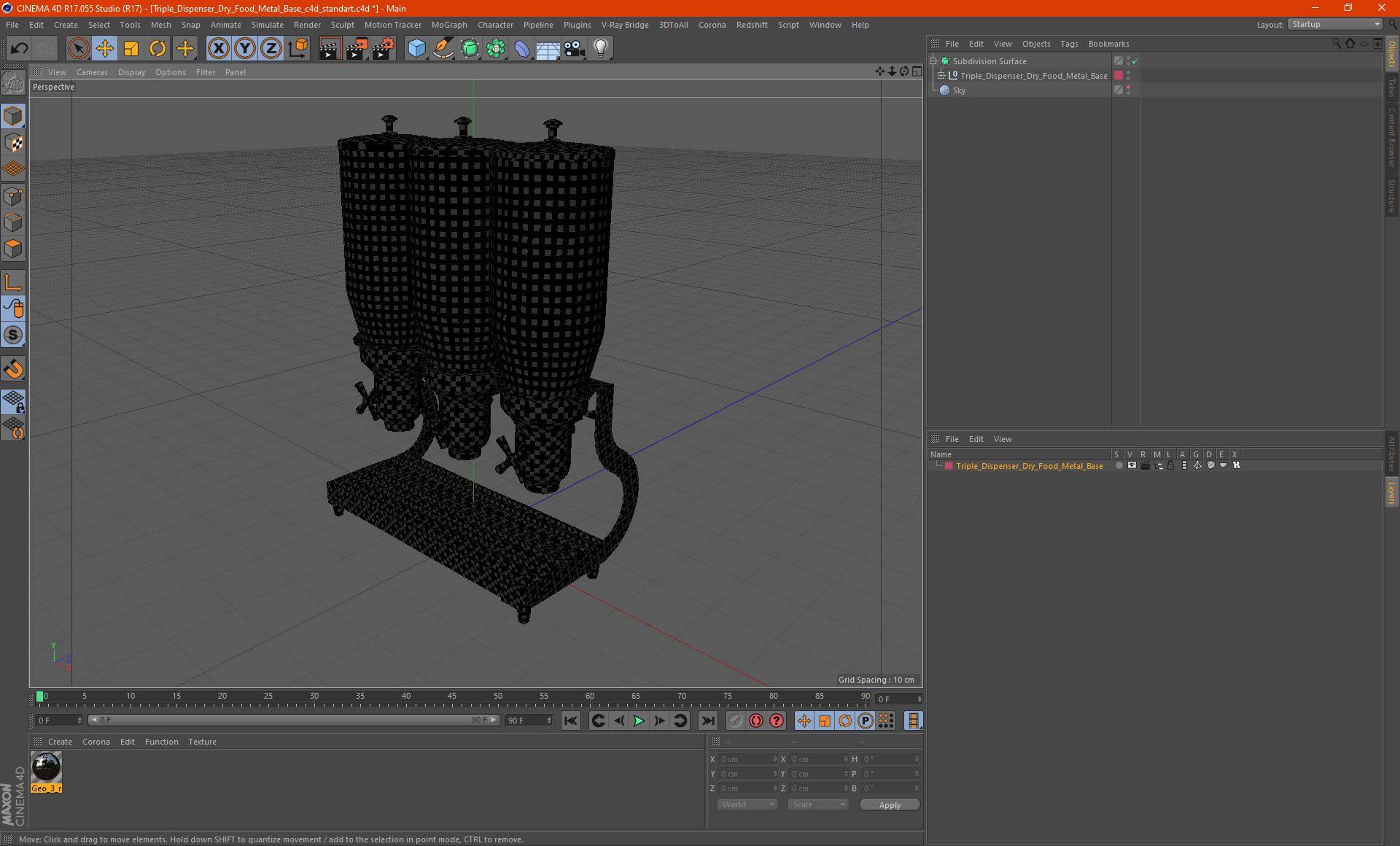Play the animation forward

[639, 721]
